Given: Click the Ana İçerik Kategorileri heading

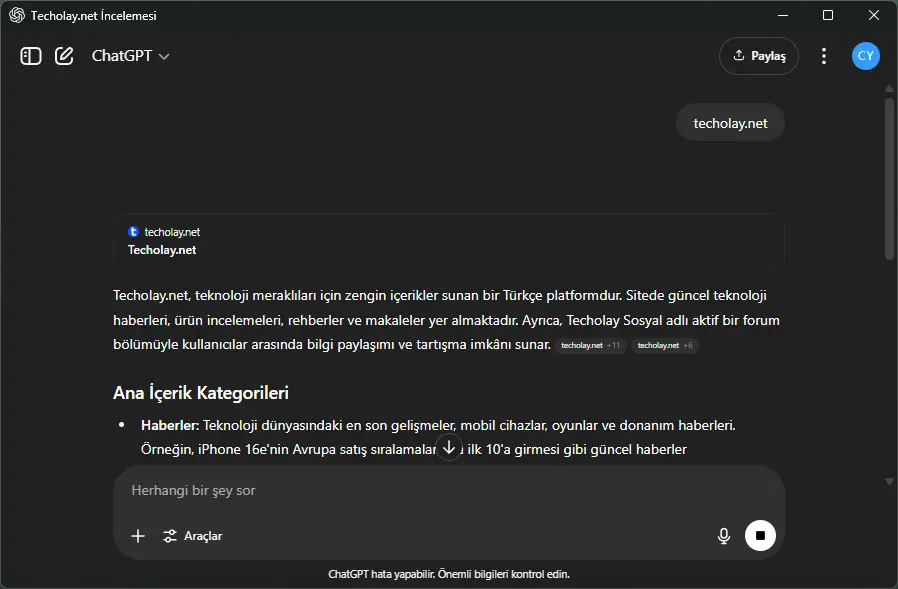Looking at the screenshot, I should (201, 393).
